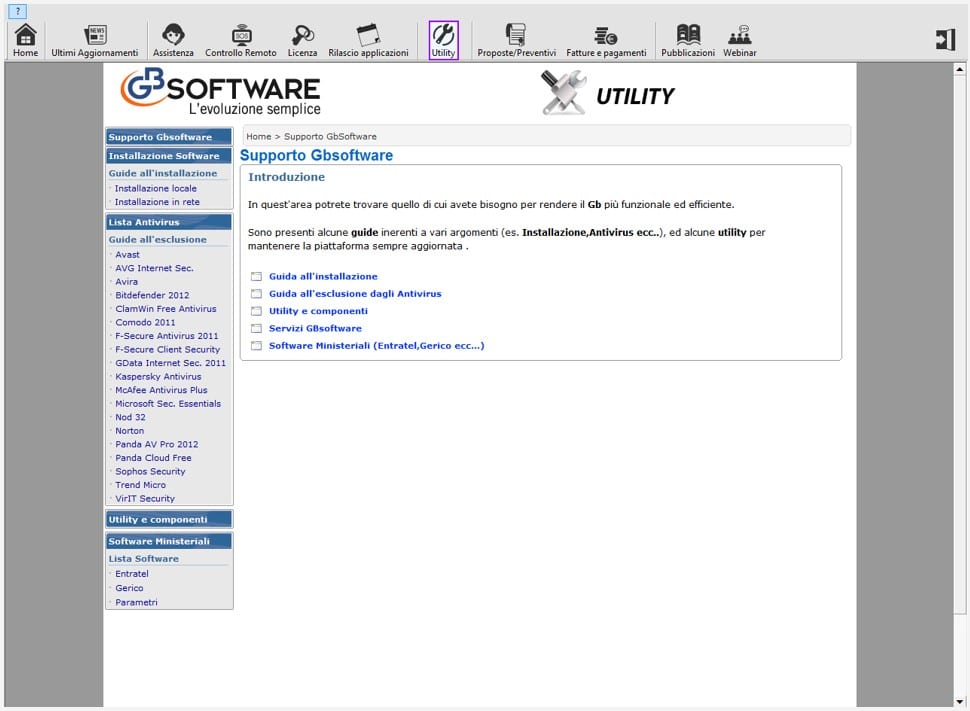Open Software Ministeriali (Entratel,Gerico ecc...) link
This screenshot has height=711, width=970.
(x=376, y=346)
